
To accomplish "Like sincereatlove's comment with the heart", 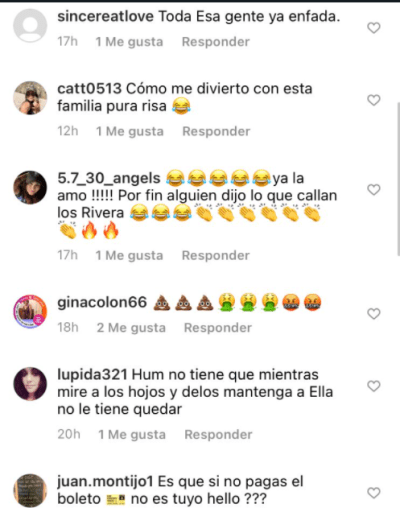I will point(374,28).
